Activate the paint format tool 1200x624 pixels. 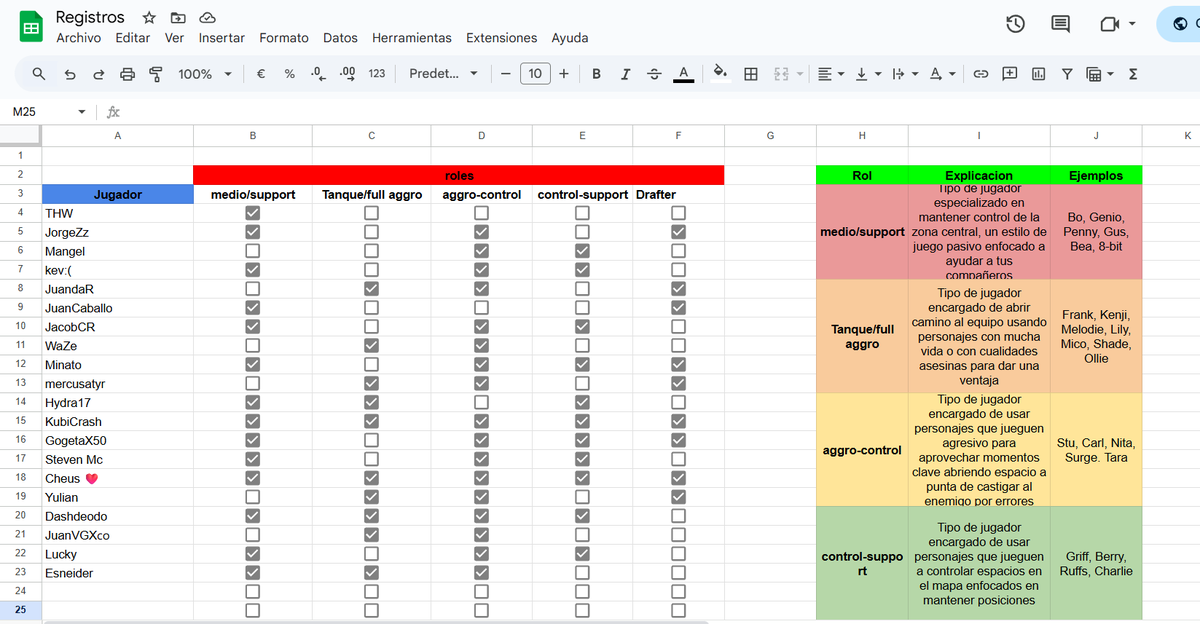[x=155, y=74]
